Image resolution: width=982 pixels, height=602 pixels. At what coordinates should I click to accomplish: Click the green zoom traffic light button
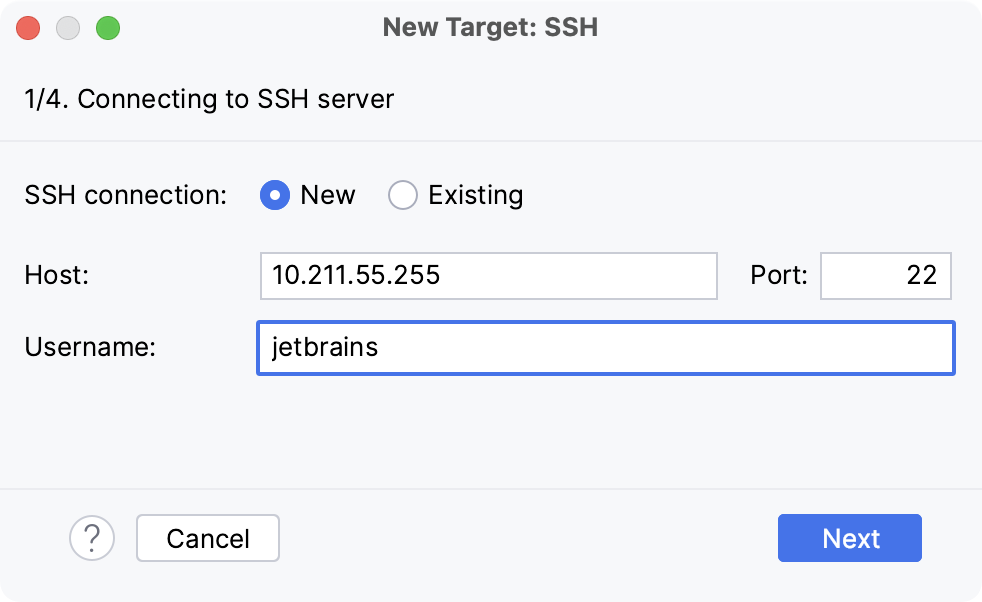[106, 27]
